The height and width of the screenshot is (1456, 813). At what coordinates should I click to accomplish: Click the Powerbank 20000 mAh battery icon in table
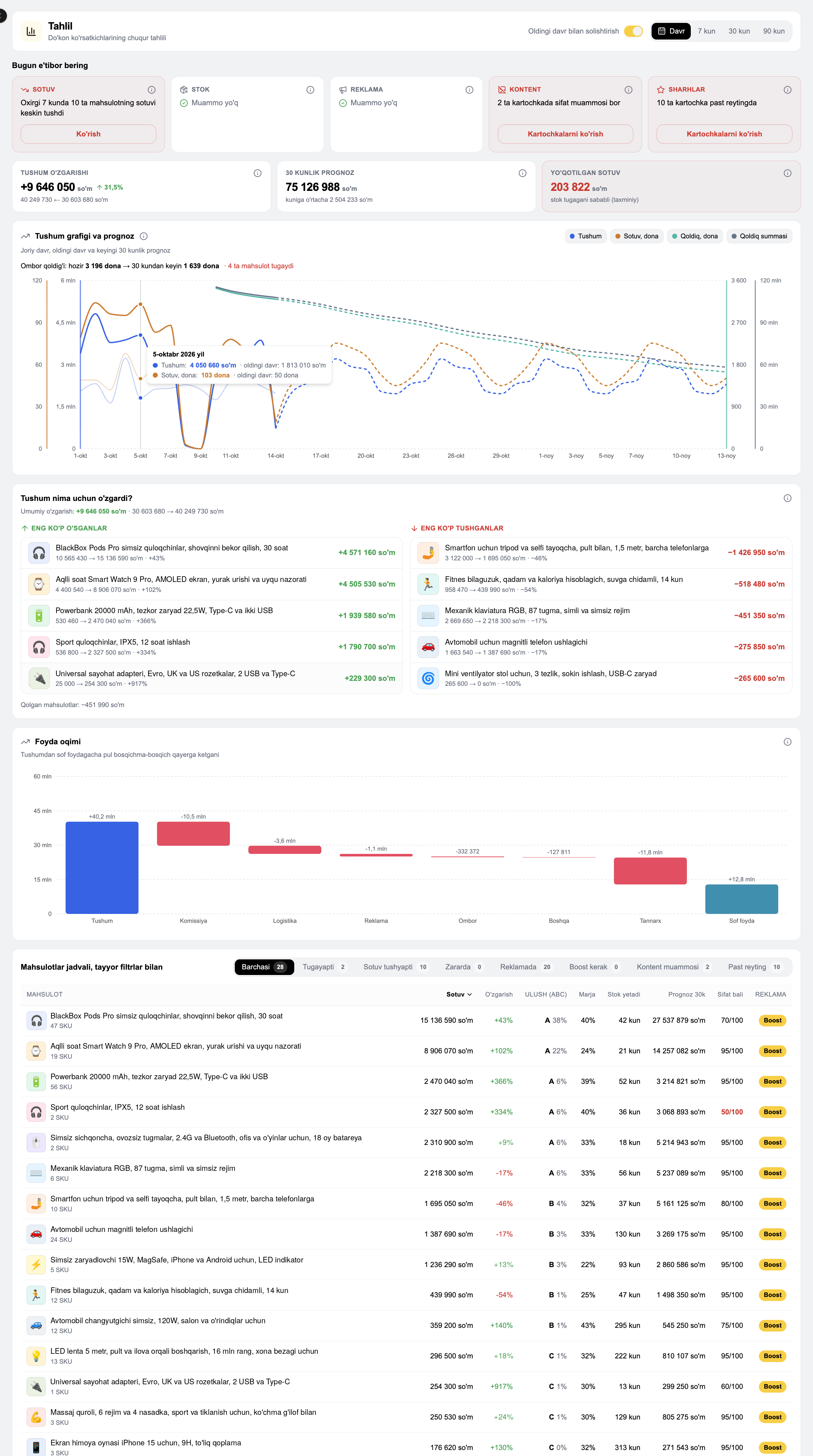point(36,1081)
